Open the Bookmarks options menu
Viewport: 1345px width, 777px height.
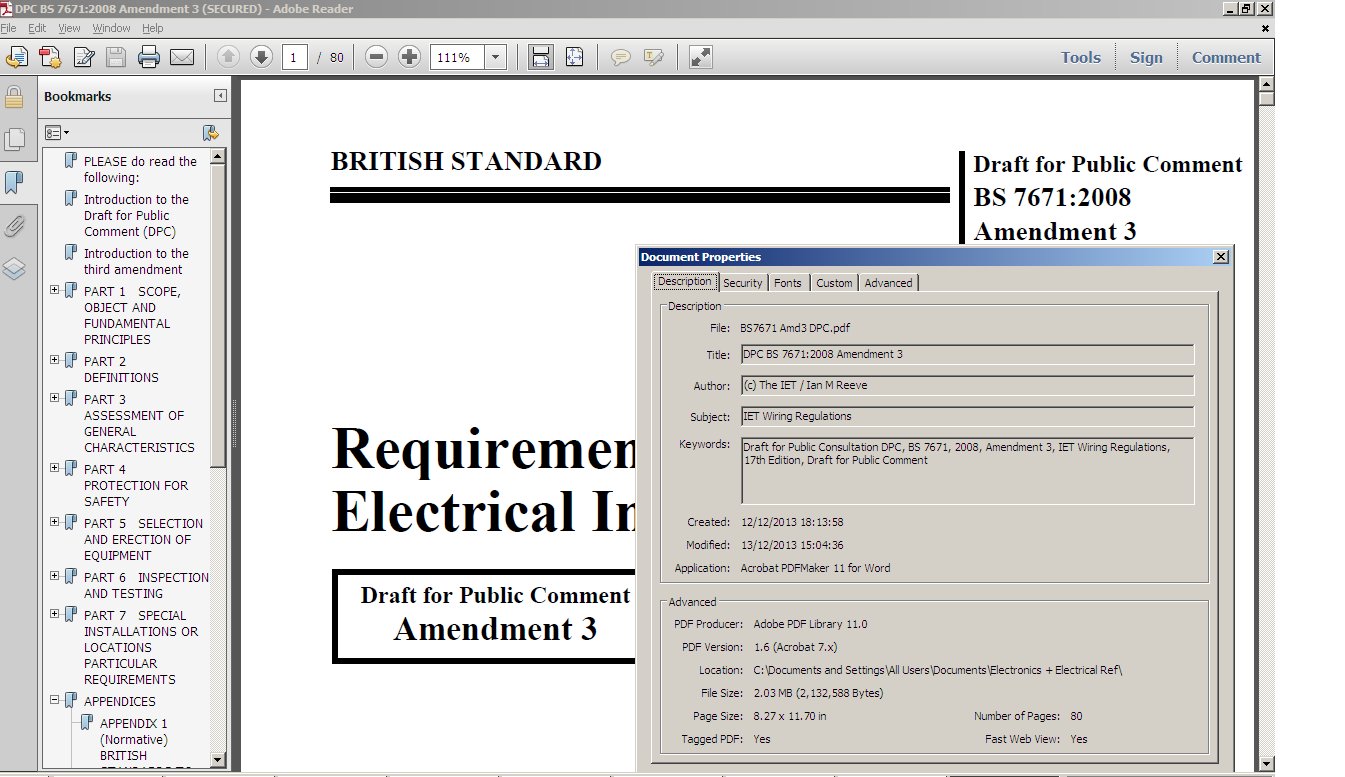pyautogui.click(x=57, y=133)
